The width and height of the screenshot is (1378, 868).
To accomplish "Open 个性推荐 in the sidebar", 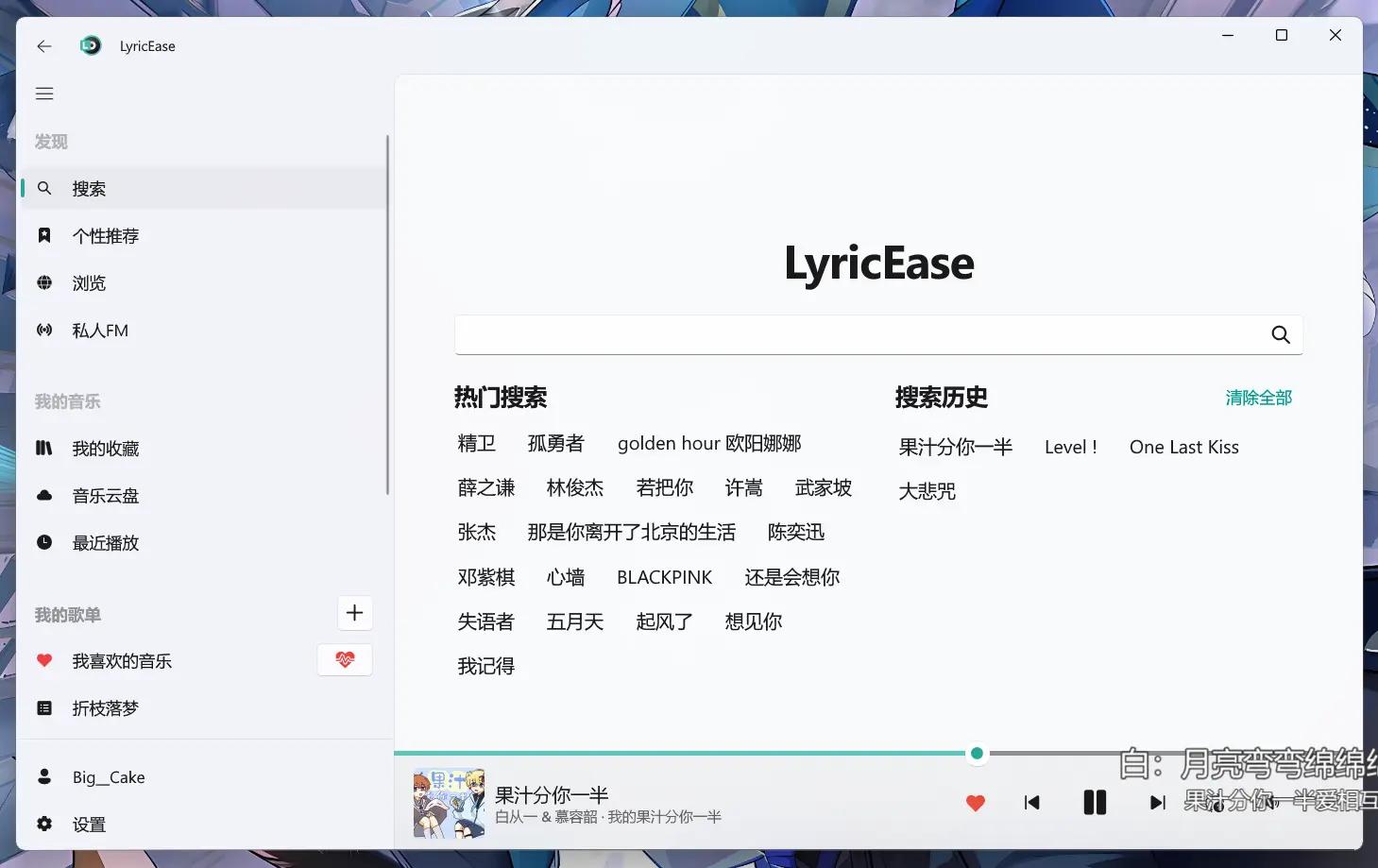I will tap(106, 236).
